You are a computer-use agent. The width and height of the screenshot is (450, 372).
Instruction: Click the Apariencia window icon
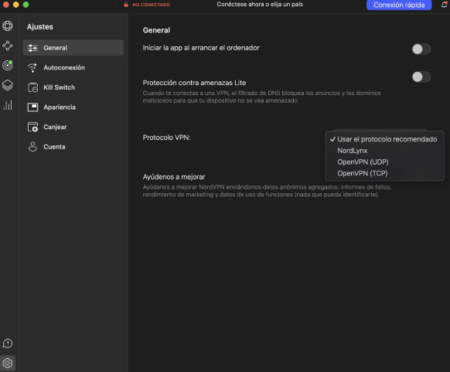pos(33,107)
